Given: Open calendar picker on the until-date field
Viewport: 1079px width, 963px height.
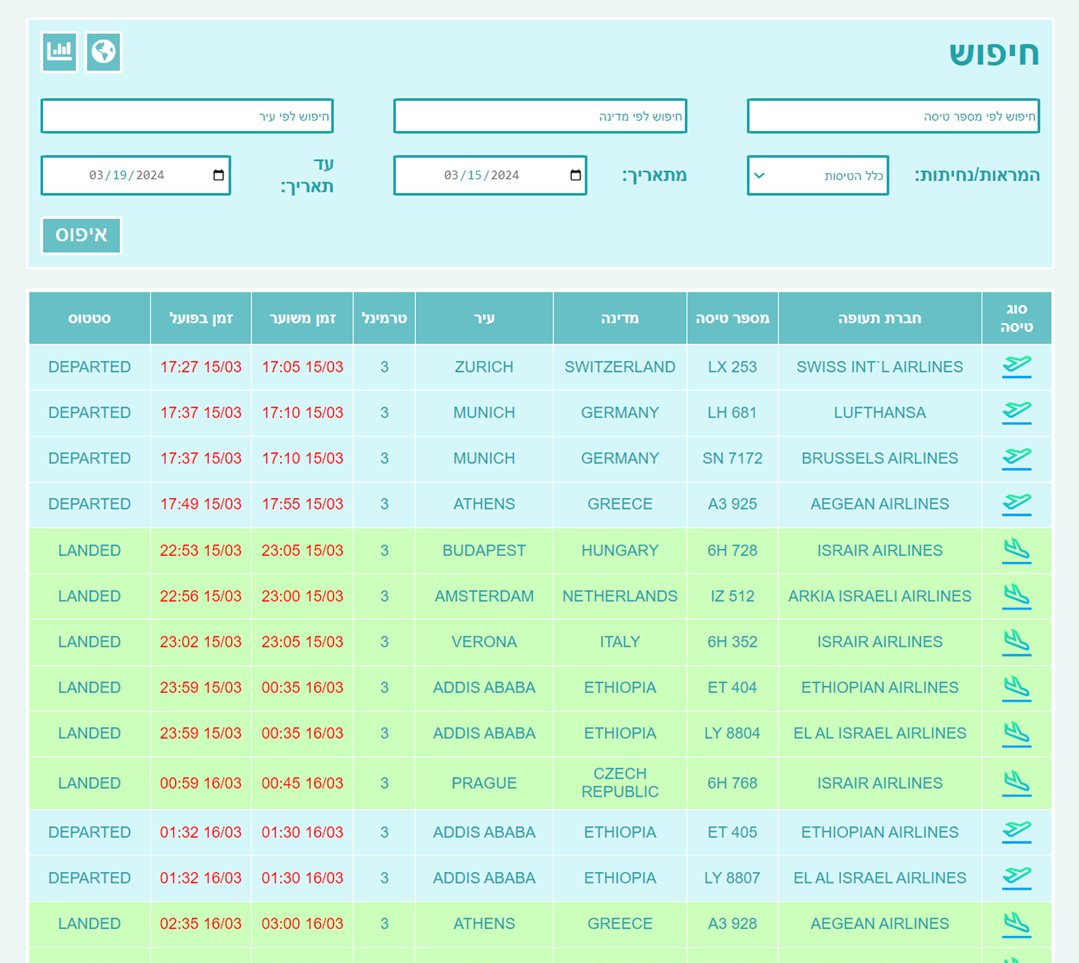Looking at the screenshot, I should pyautogui.click(x=219, y=176).
